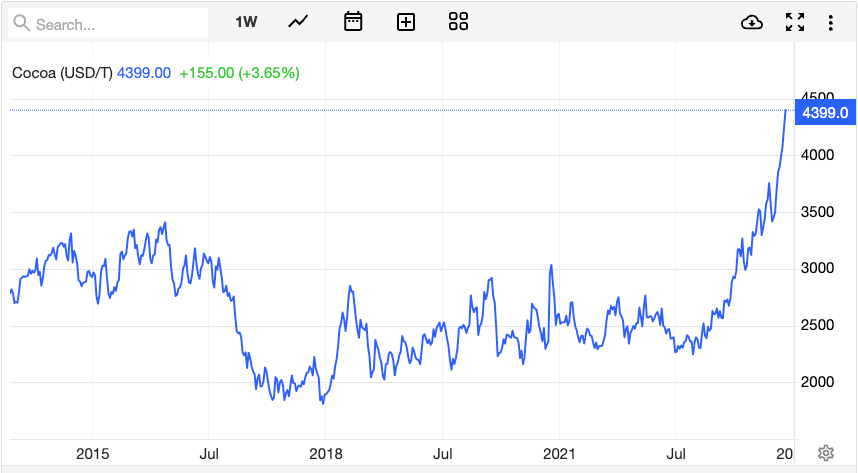Click the Cocoa (USD/T) series title
The height and width of the screenshot is (473, 858).
[62, 73]
